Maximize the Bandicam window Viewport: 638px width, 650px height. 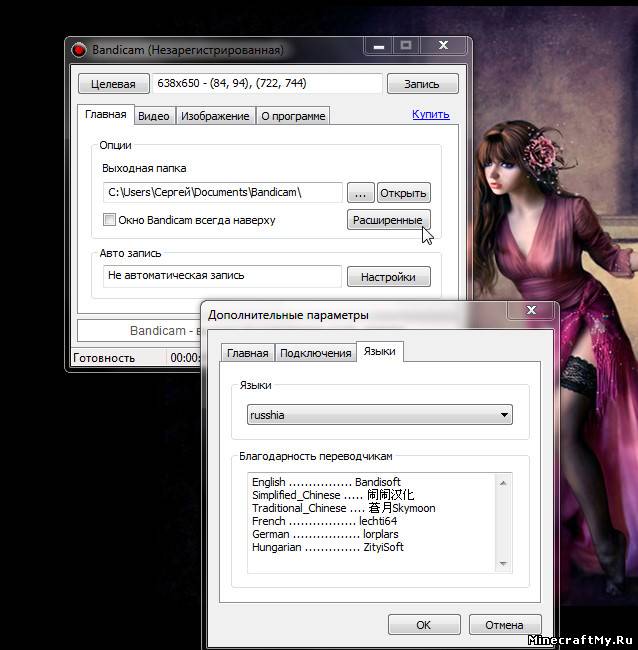(405, 47)
